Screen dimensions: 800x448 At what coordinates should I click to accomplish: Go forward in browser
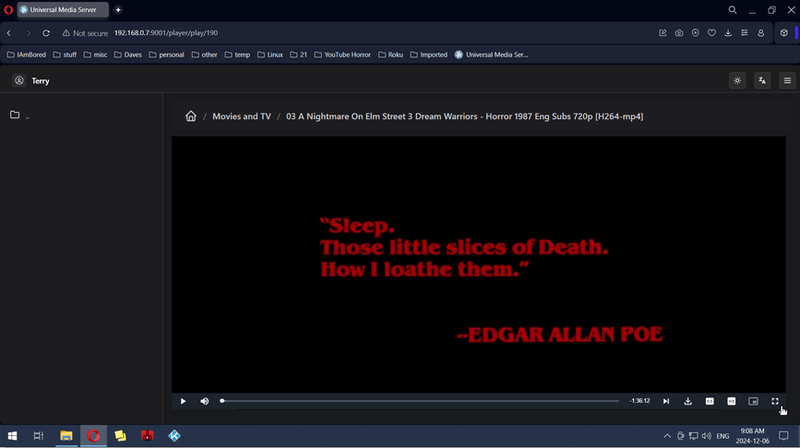pos(28,33)
